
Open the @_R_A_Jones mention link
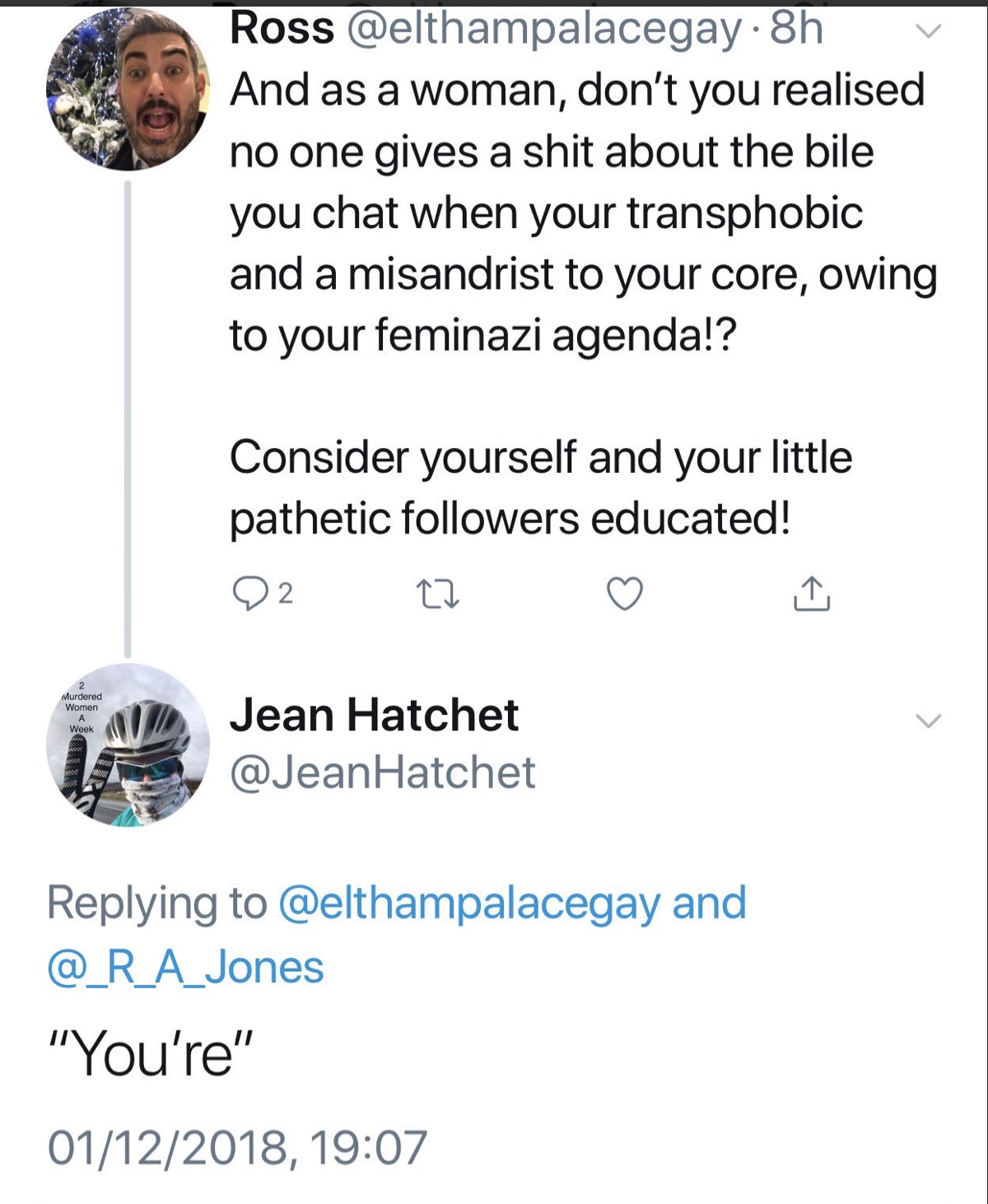coord(185,967)
